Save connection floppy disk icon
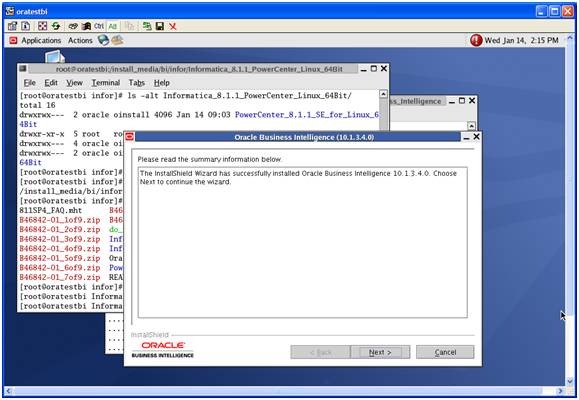 (x=160, y=26)
